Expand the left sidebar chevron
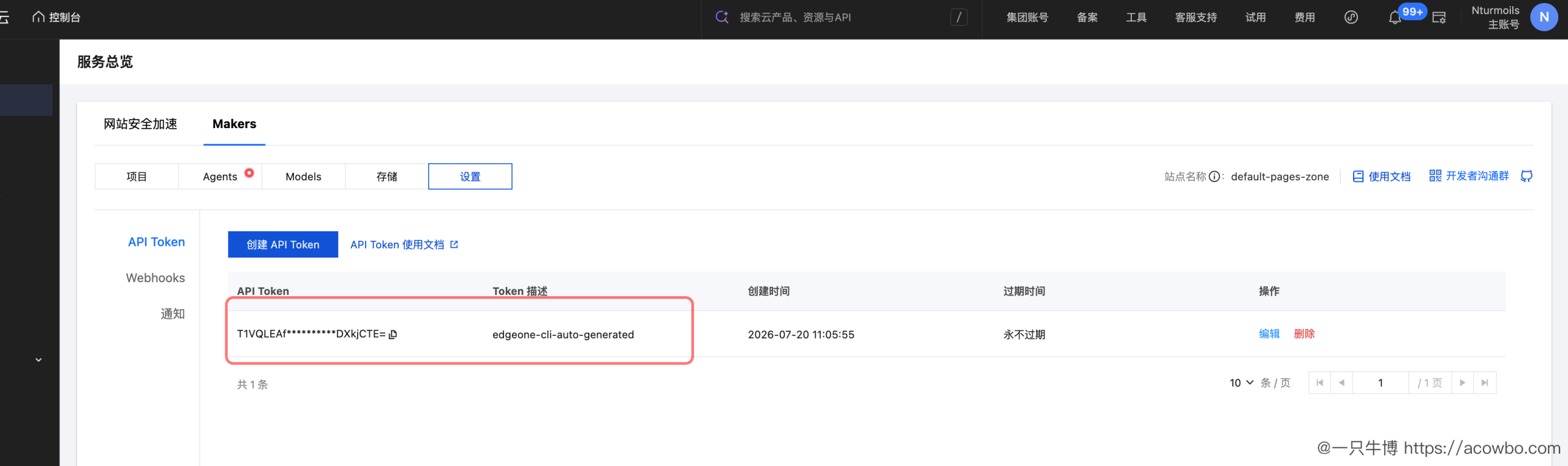Image resolution: width=1568 pixels, height=466 pixels. coord(39,360)
